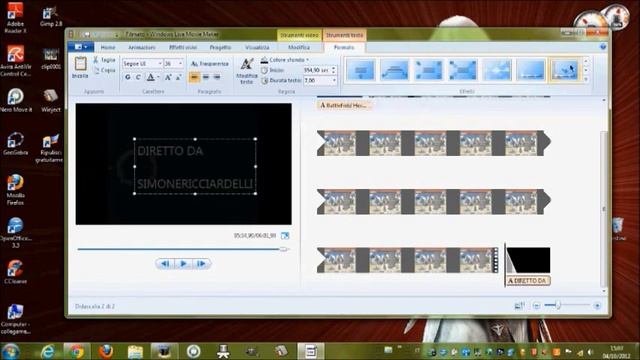Click the effects gallery up arrow

tap(586, 61)
